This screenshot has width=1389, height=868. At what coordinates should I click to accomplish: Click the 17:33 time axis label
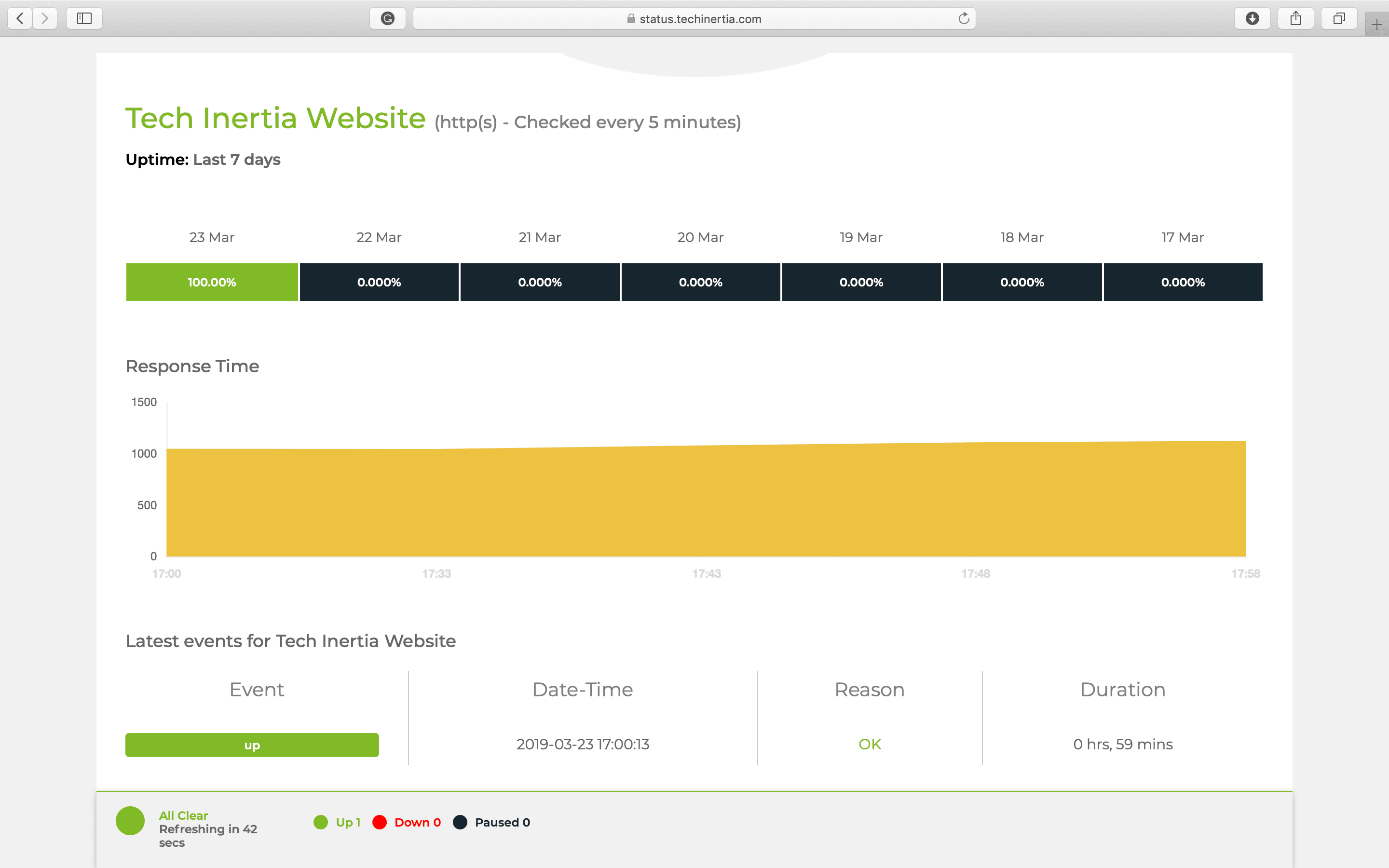(436, 573)
